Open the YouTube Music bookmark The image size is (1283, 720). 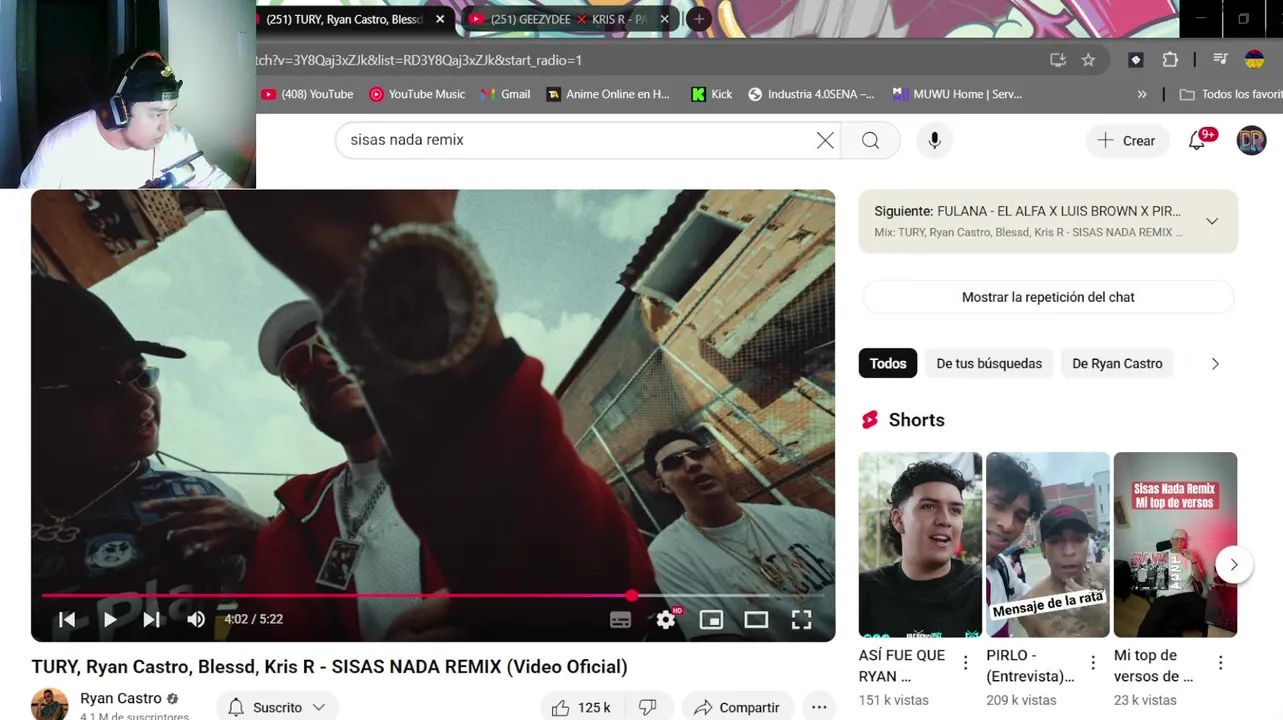(417, 94)
